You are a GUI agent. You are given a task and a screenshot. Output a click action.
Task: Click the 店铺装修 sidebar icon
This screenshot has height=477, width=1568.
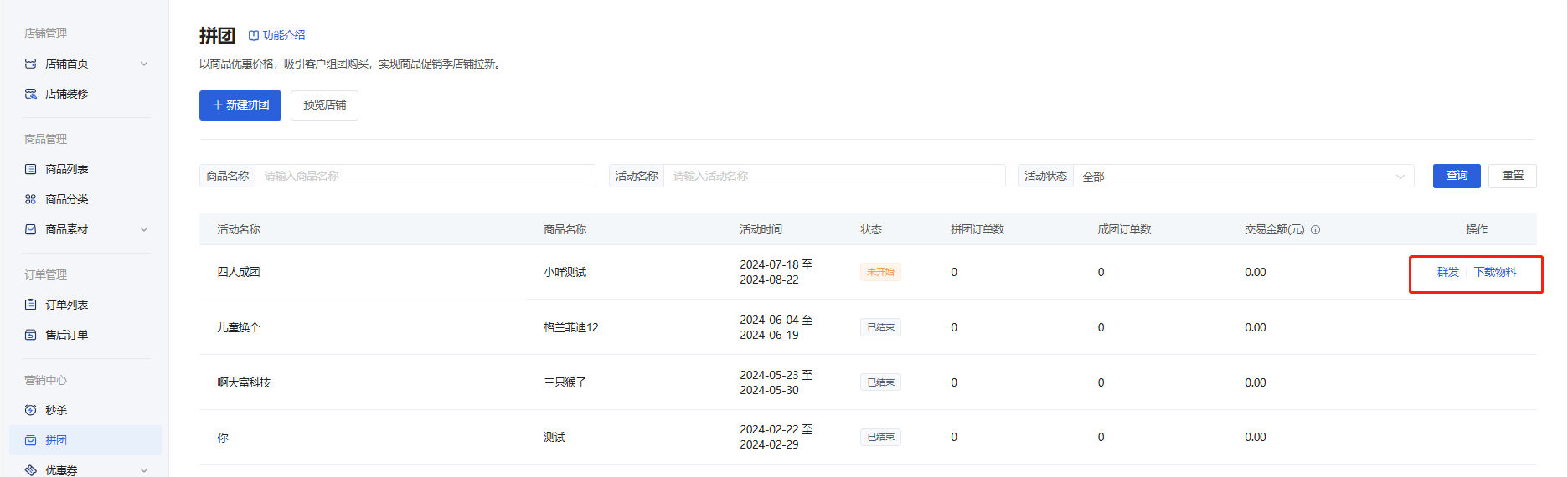[31, 94]
